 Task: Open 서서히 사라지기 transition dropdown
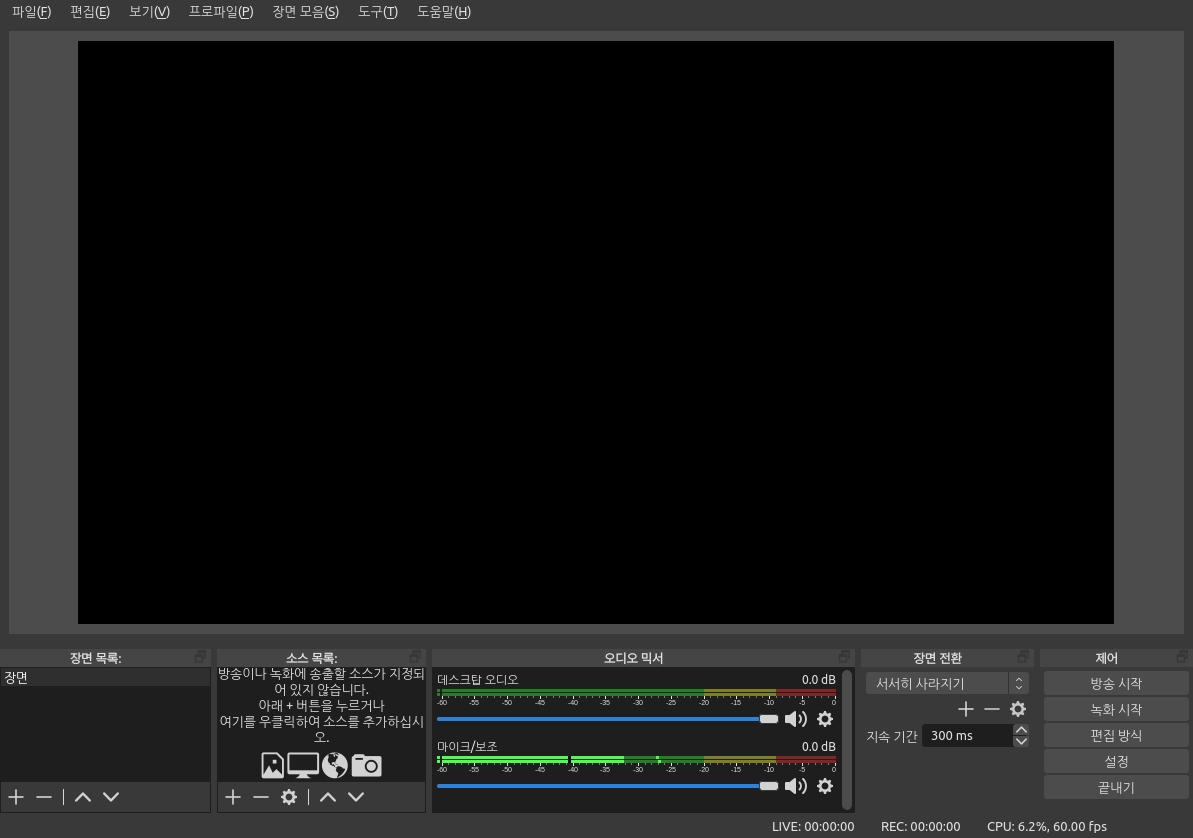click(946, 683)
